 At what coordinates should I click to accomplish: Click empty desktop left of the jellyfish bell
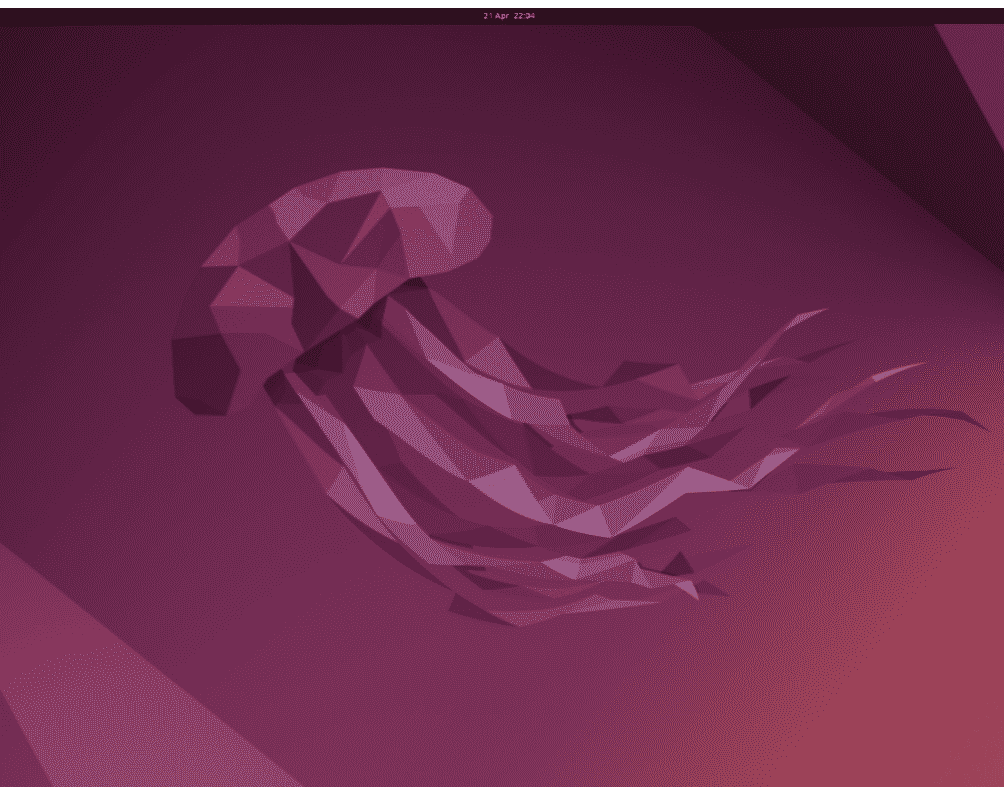click(90, 330)
